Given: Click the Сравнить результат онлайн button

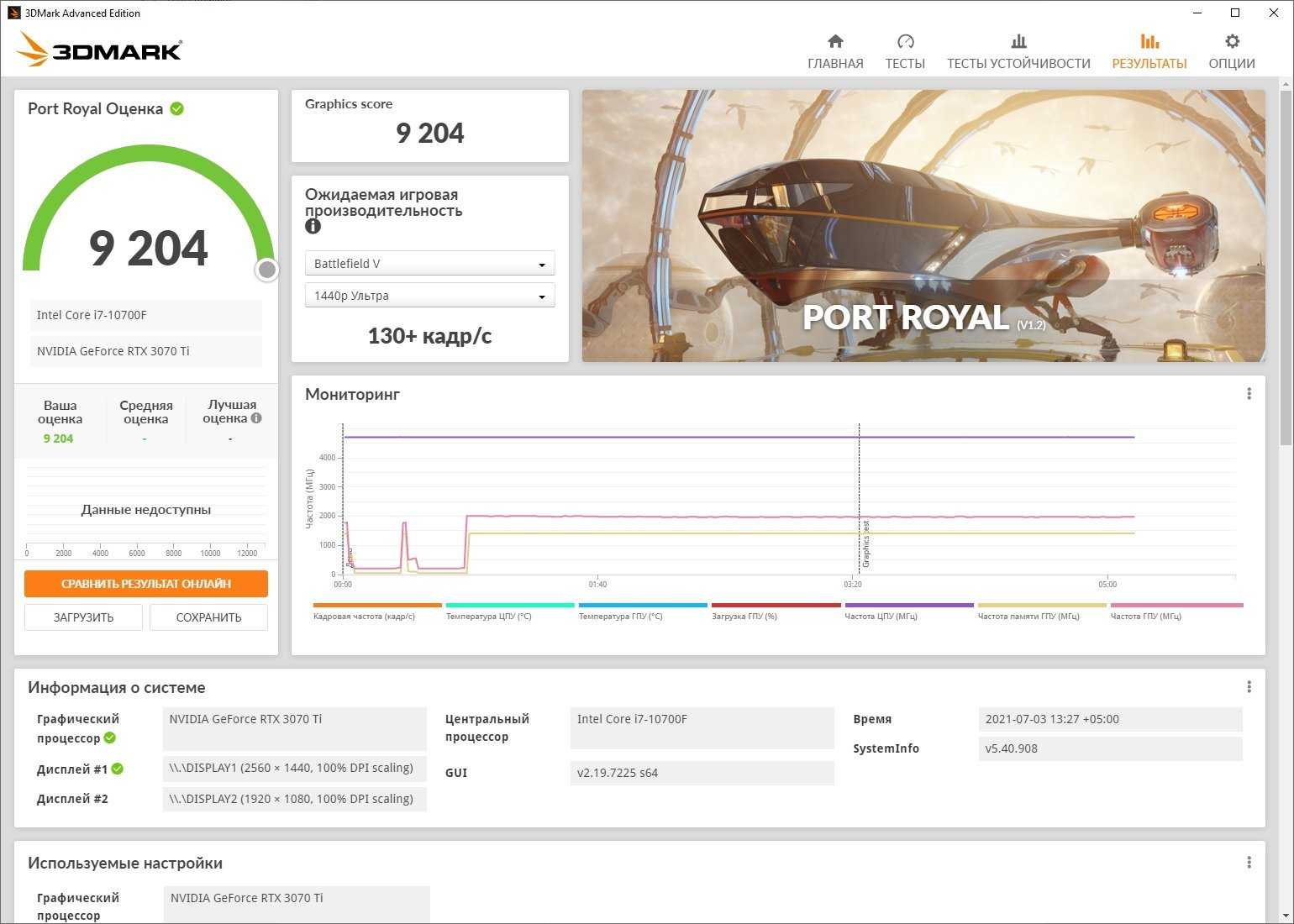Looking at the screenshot, I should [x=146, y=584].
